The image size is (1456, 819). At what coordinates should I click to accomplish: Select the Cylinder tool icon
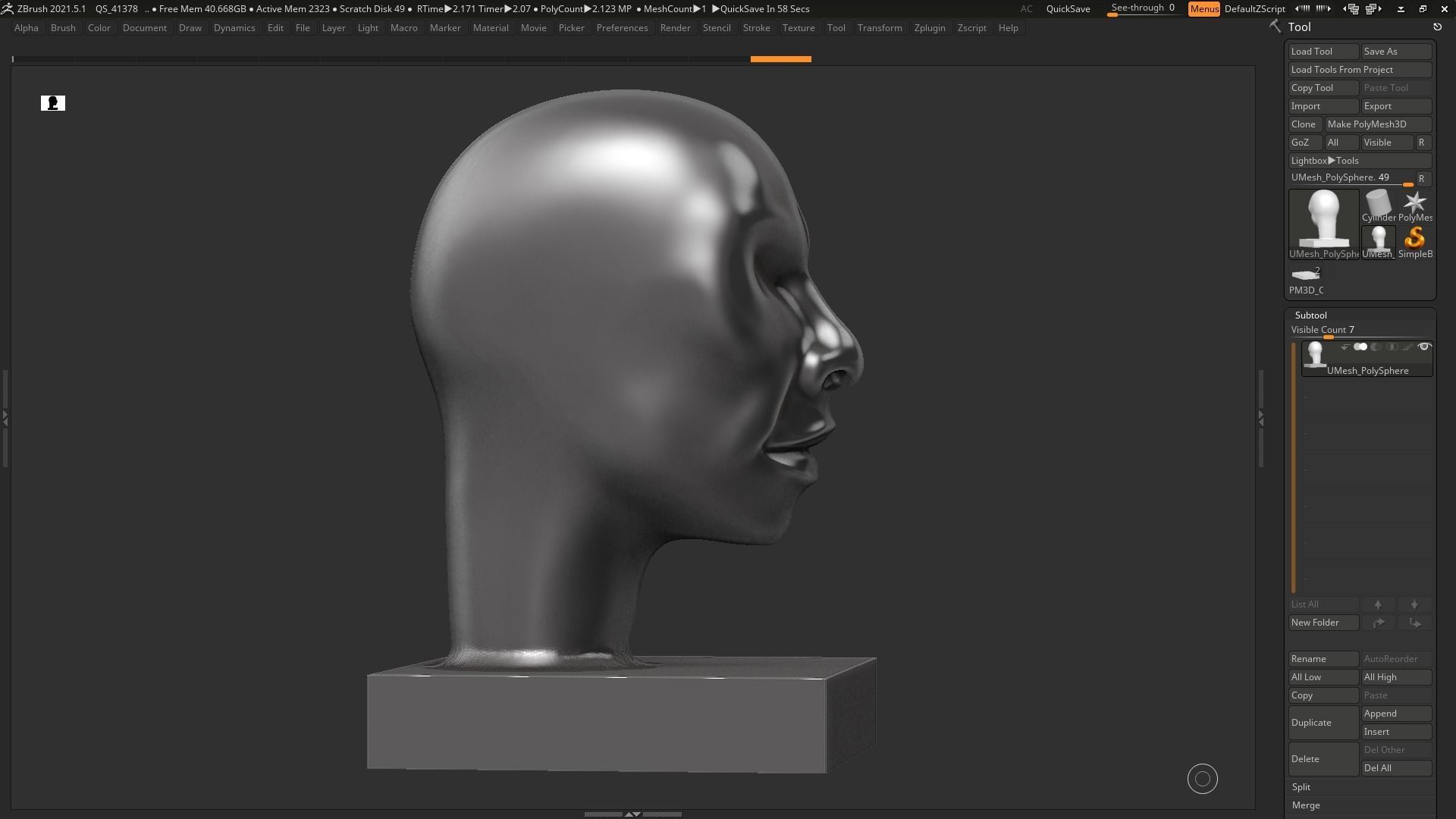pyautogui.click(x=1378, y=206)
